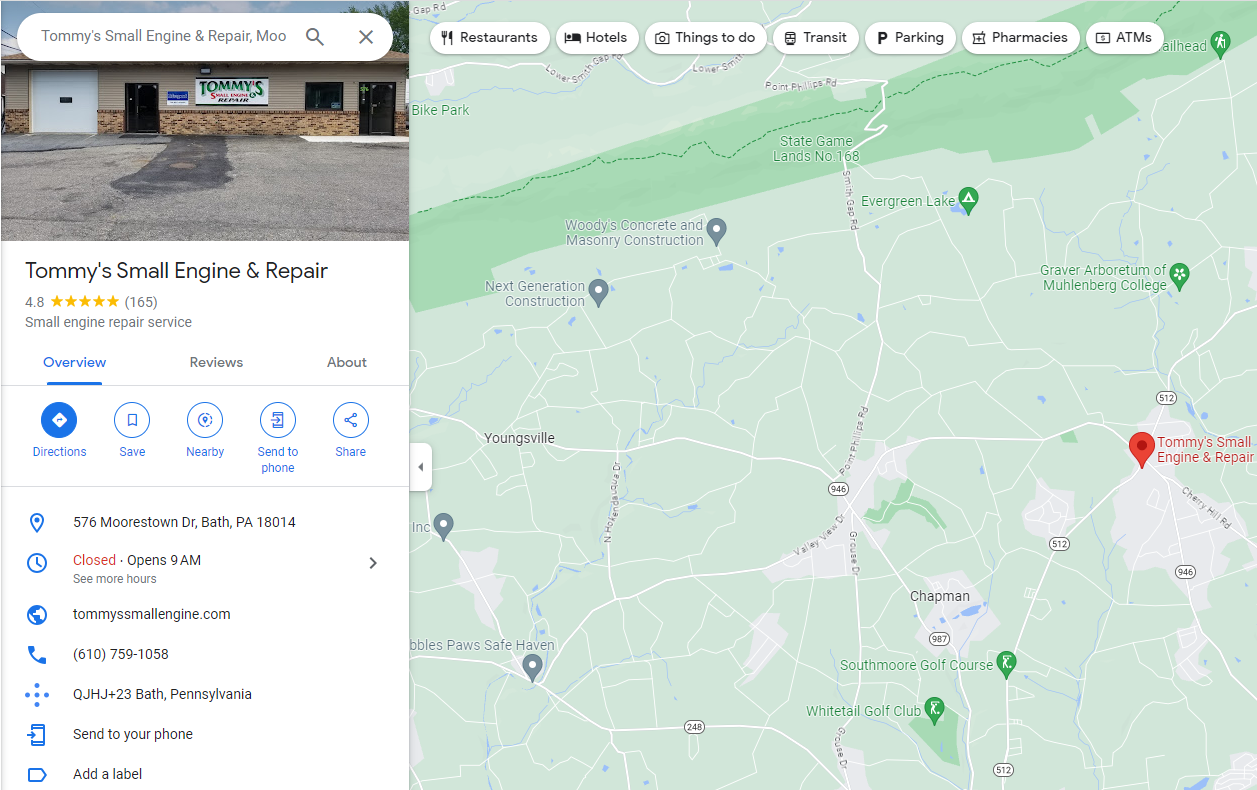Show Things to do on map
The height and width of the screenshot is (790, 1257).
[706, 38]
